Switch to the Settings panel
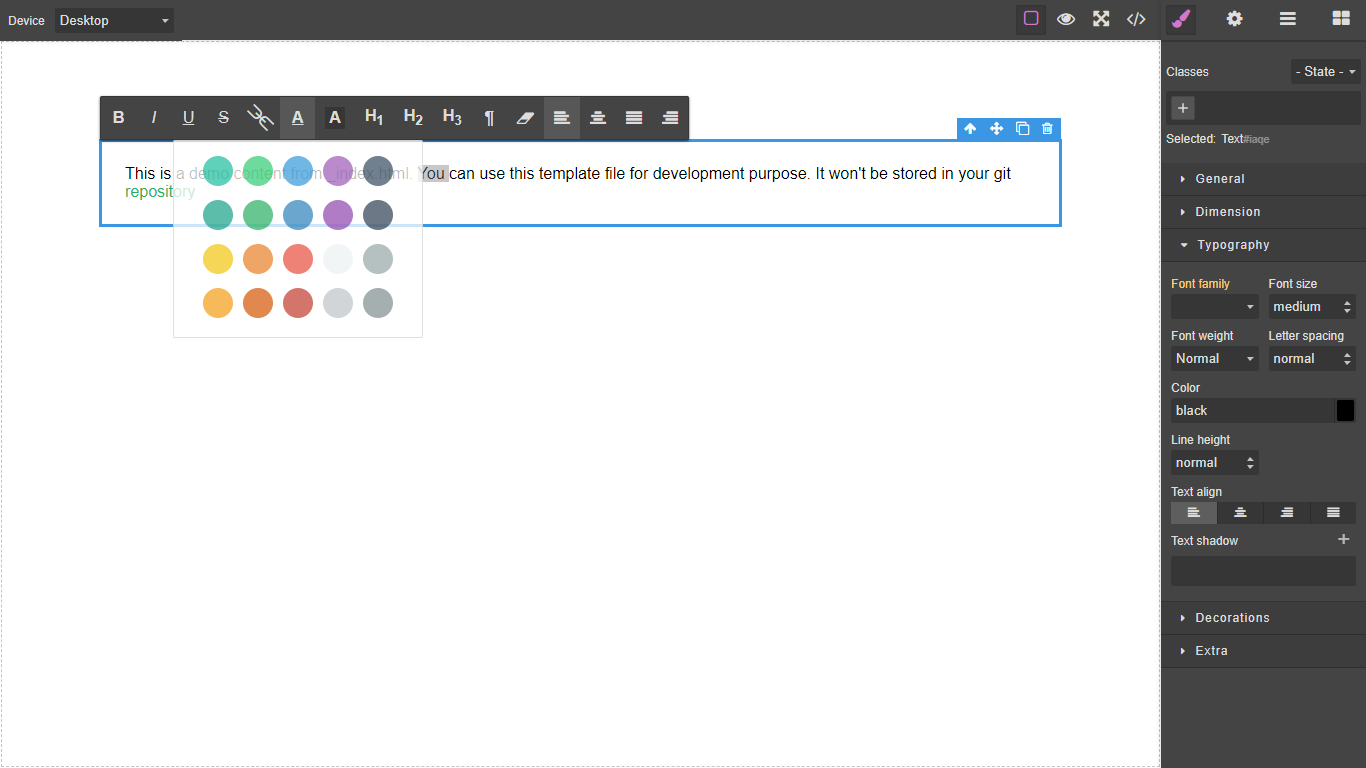Viewport: 1366px width, 768px height. [1234, 19]
